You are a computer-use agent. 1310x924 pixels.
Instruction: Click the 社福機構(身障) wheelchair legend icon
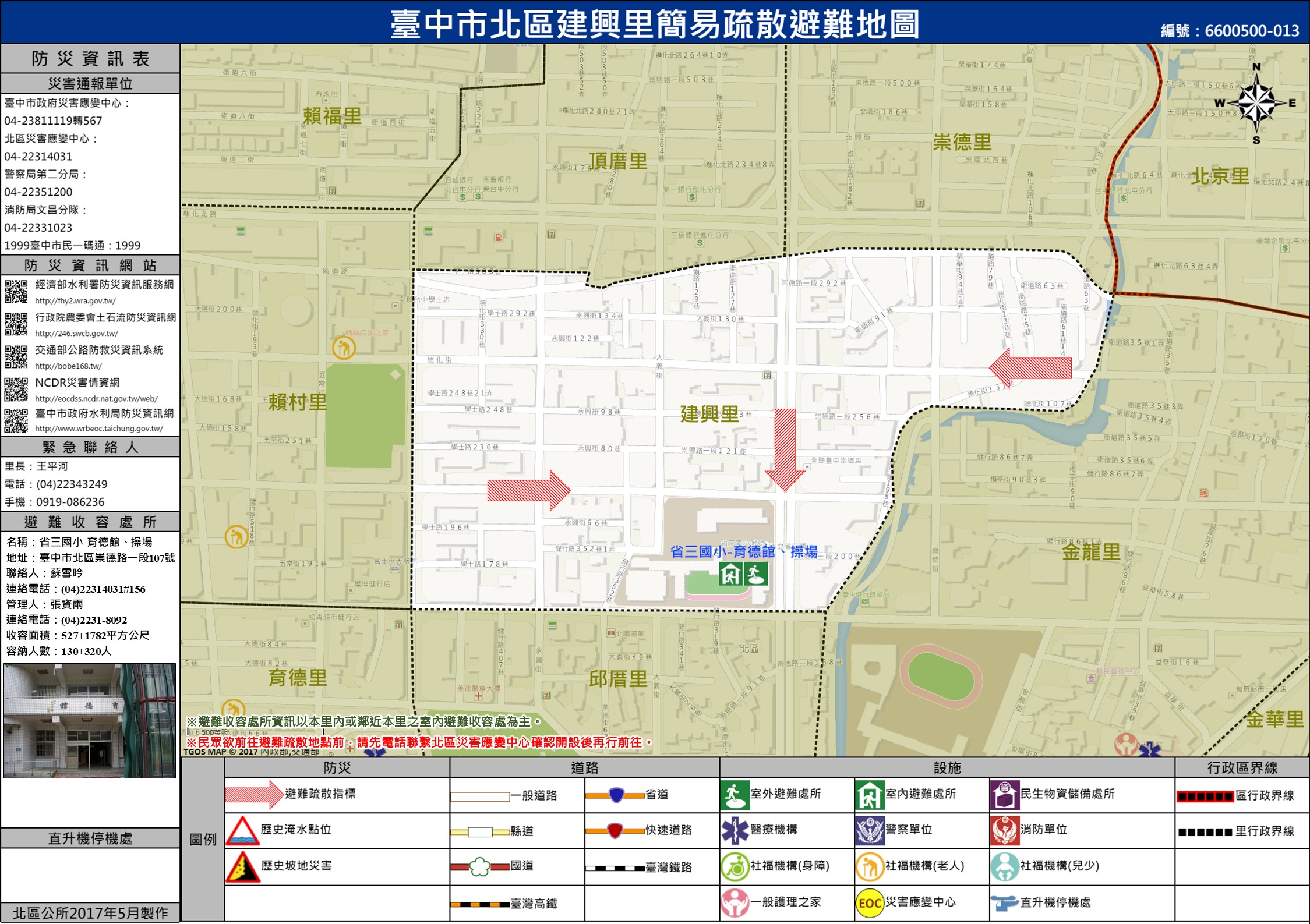(x=735, y=868)
